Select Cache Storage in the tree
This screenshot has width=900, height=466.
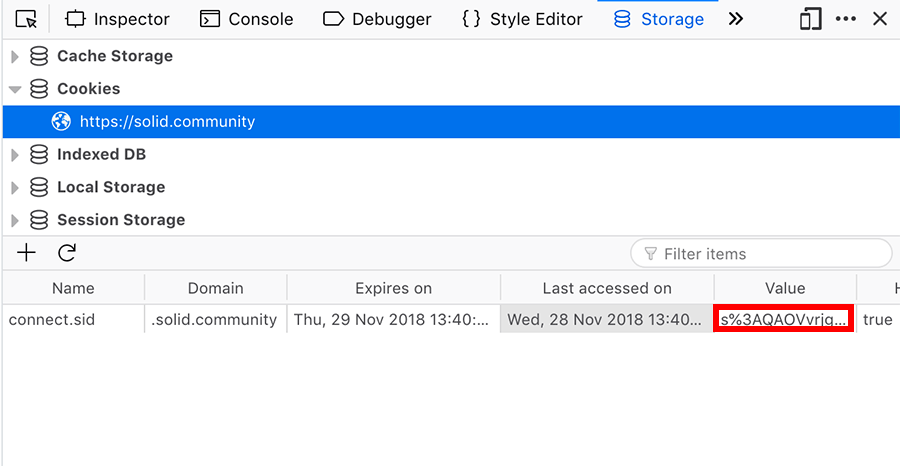click(115, 56)
